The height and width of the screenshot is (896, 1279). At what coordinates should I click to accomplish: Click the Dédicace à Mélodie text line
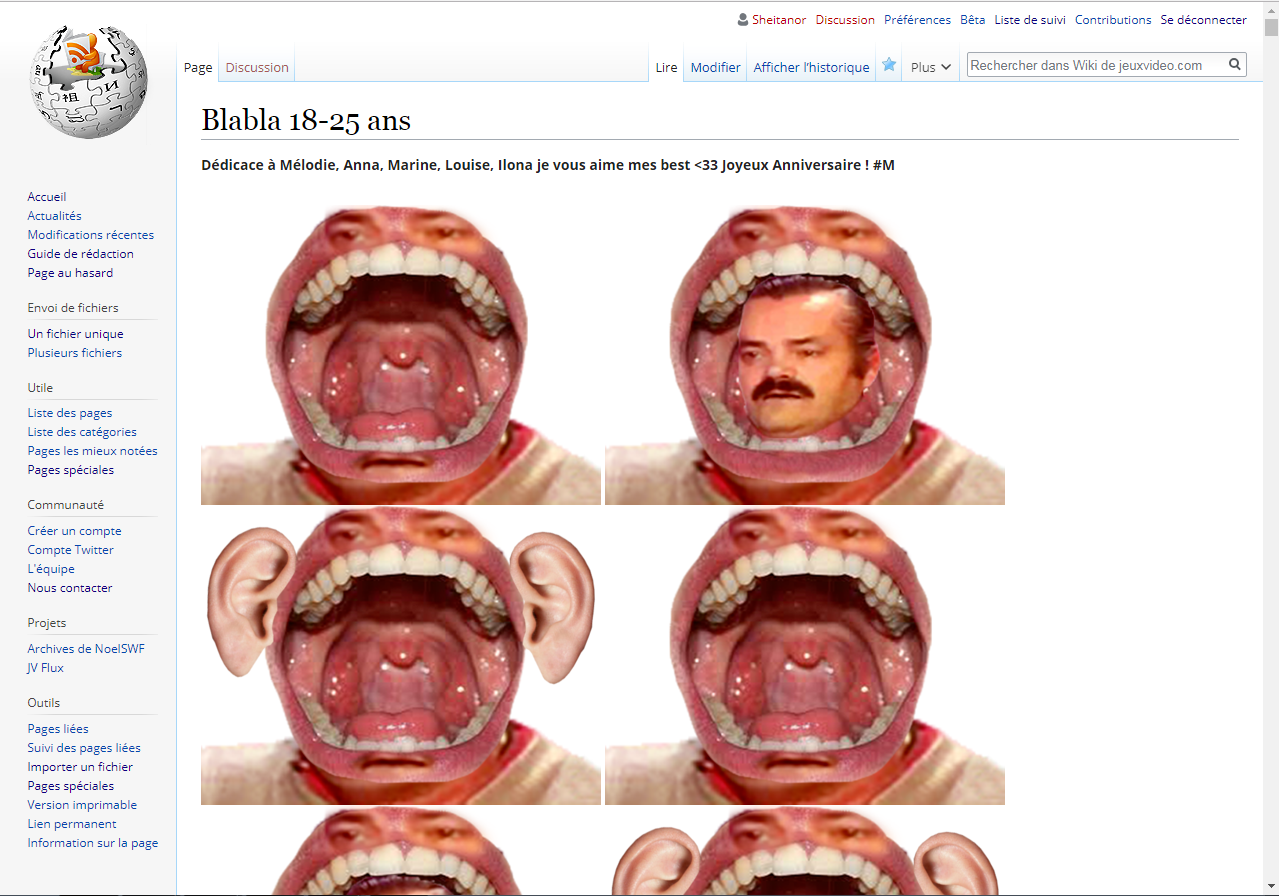pos(548,165)
